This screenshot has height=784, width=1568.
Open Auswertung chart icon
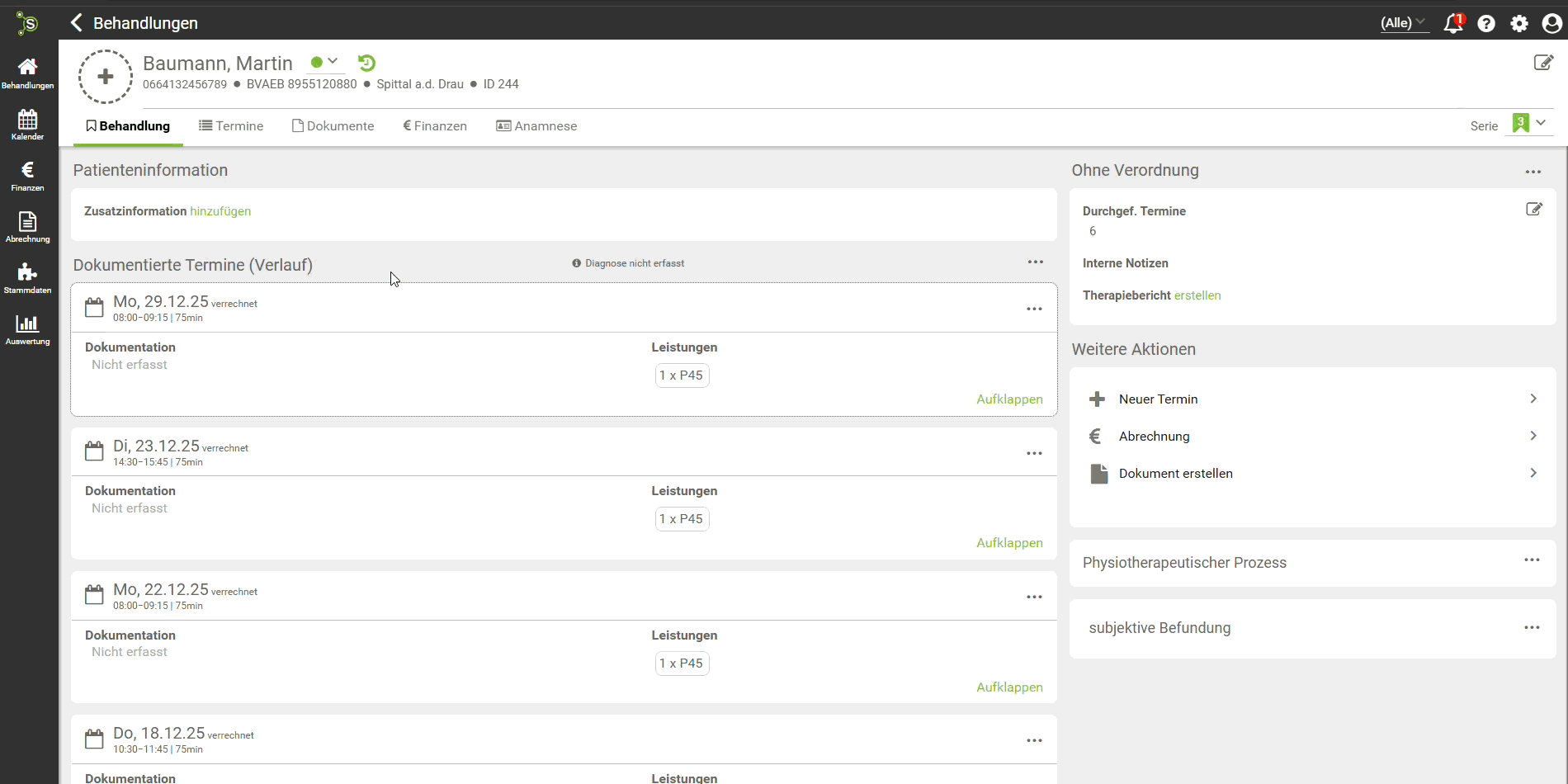(27, 329)
